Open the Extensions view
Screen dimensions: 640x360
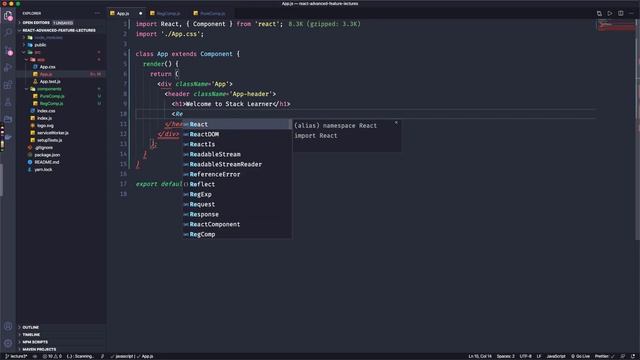(x=8, y=85)
